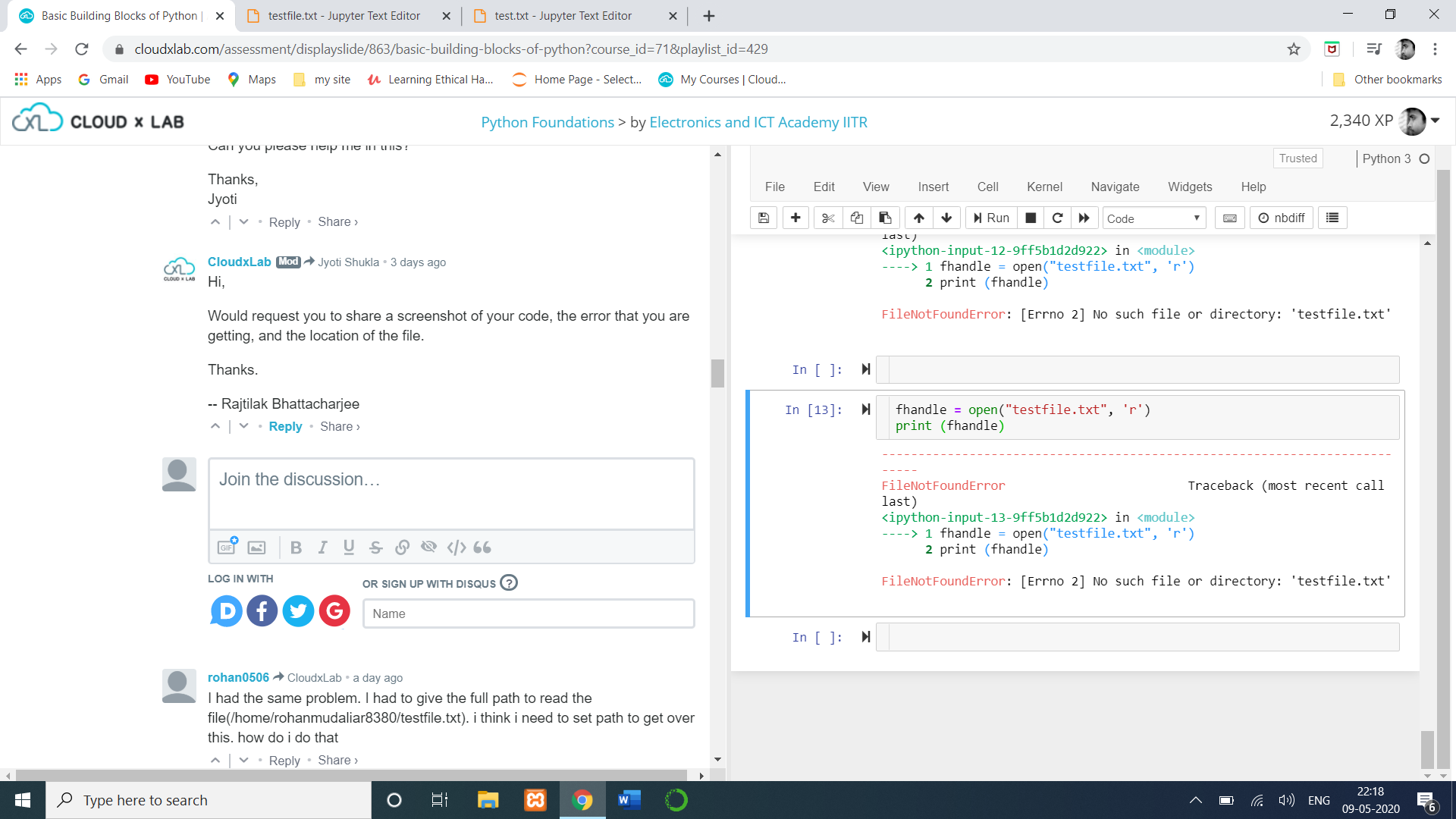Click the Disqus Name input field
The width and height of the screenshot is (1456, 819).
click(x=529, y=613)
